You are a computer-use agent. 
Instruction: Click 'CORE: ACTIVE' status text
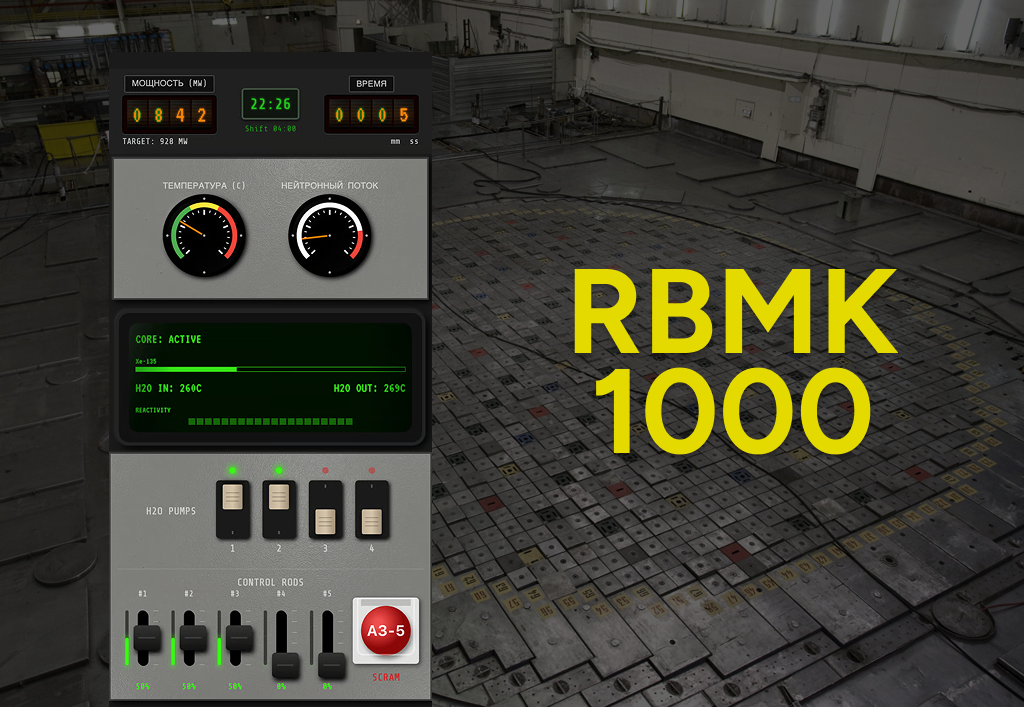tap(168, 339)
